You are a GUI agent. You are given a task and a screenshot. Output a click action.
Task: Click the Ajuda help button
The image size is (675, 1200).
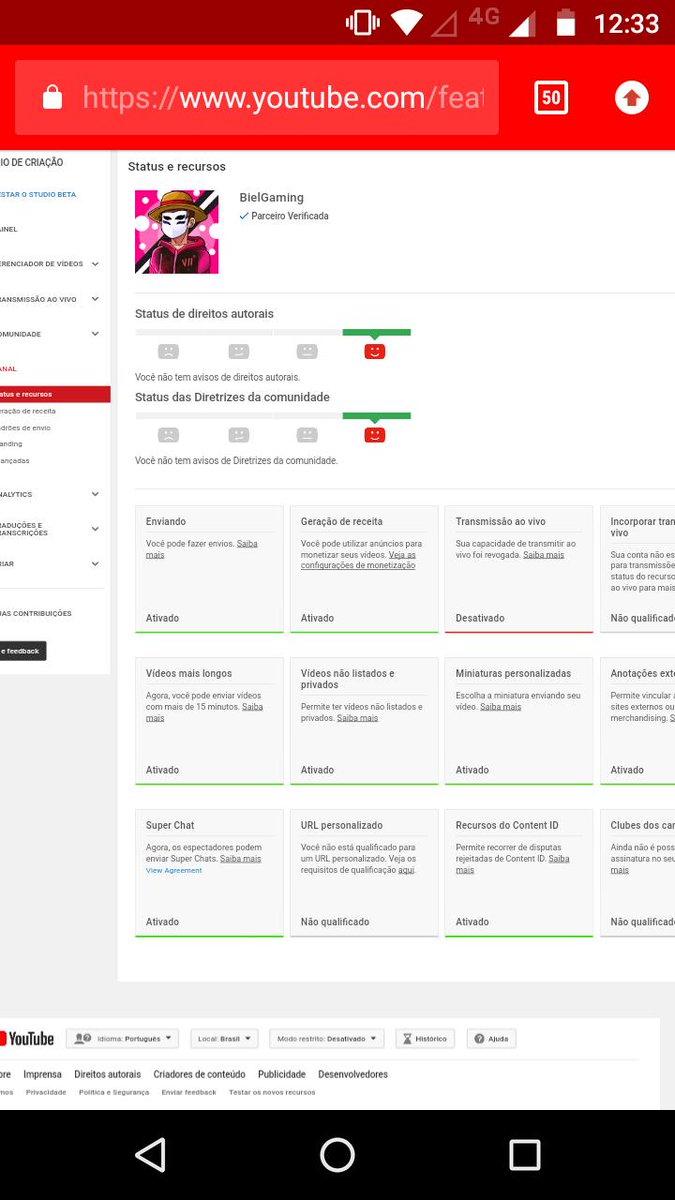click(491, 1039)
